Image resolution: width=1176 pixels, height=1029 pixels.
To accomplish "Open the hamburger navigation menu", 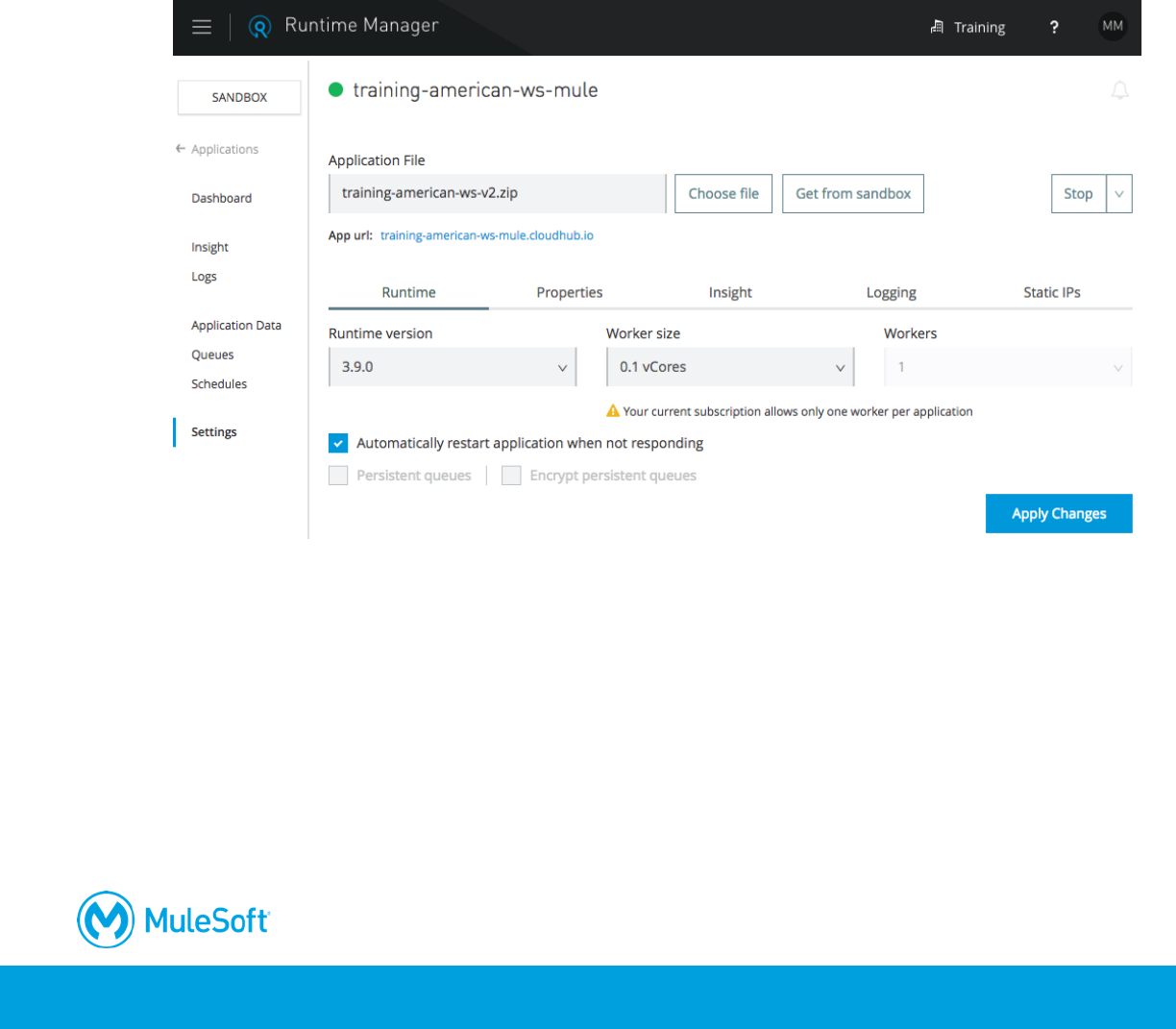I will click(202, 27).
